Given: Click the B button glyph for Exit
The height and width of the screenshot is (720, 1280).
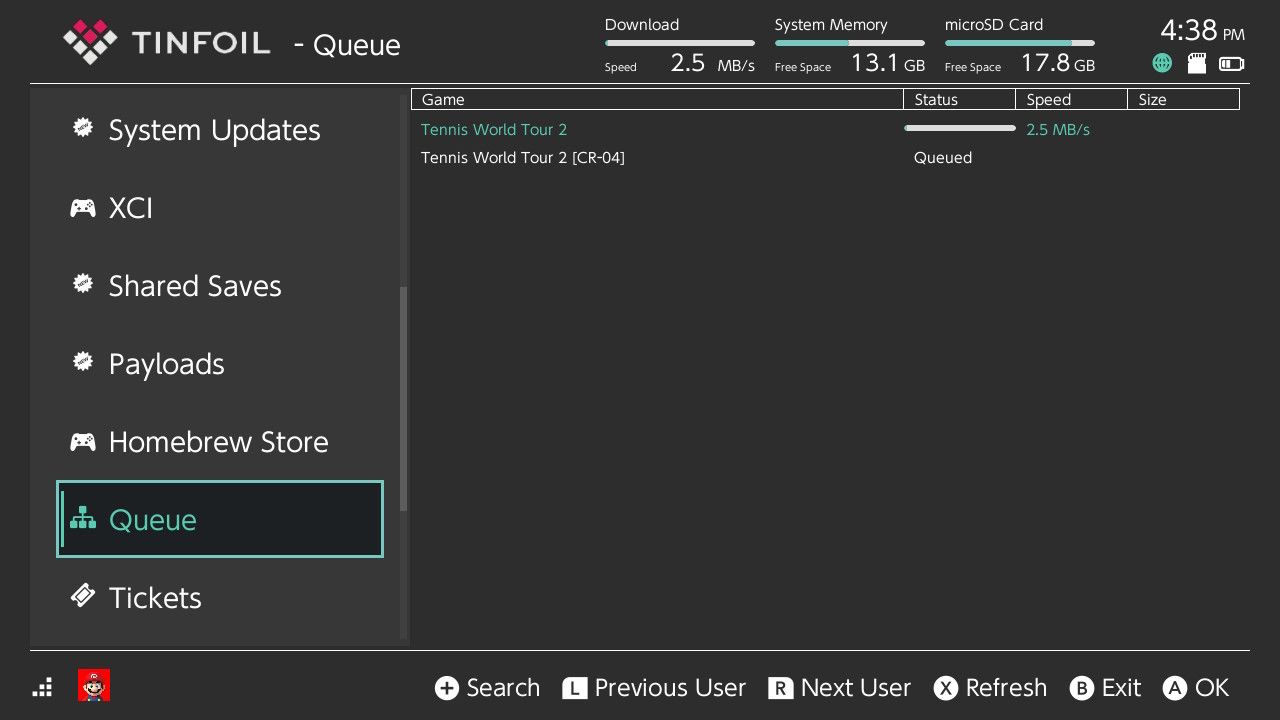Looking at the screenshot, I should [1081, 688].
